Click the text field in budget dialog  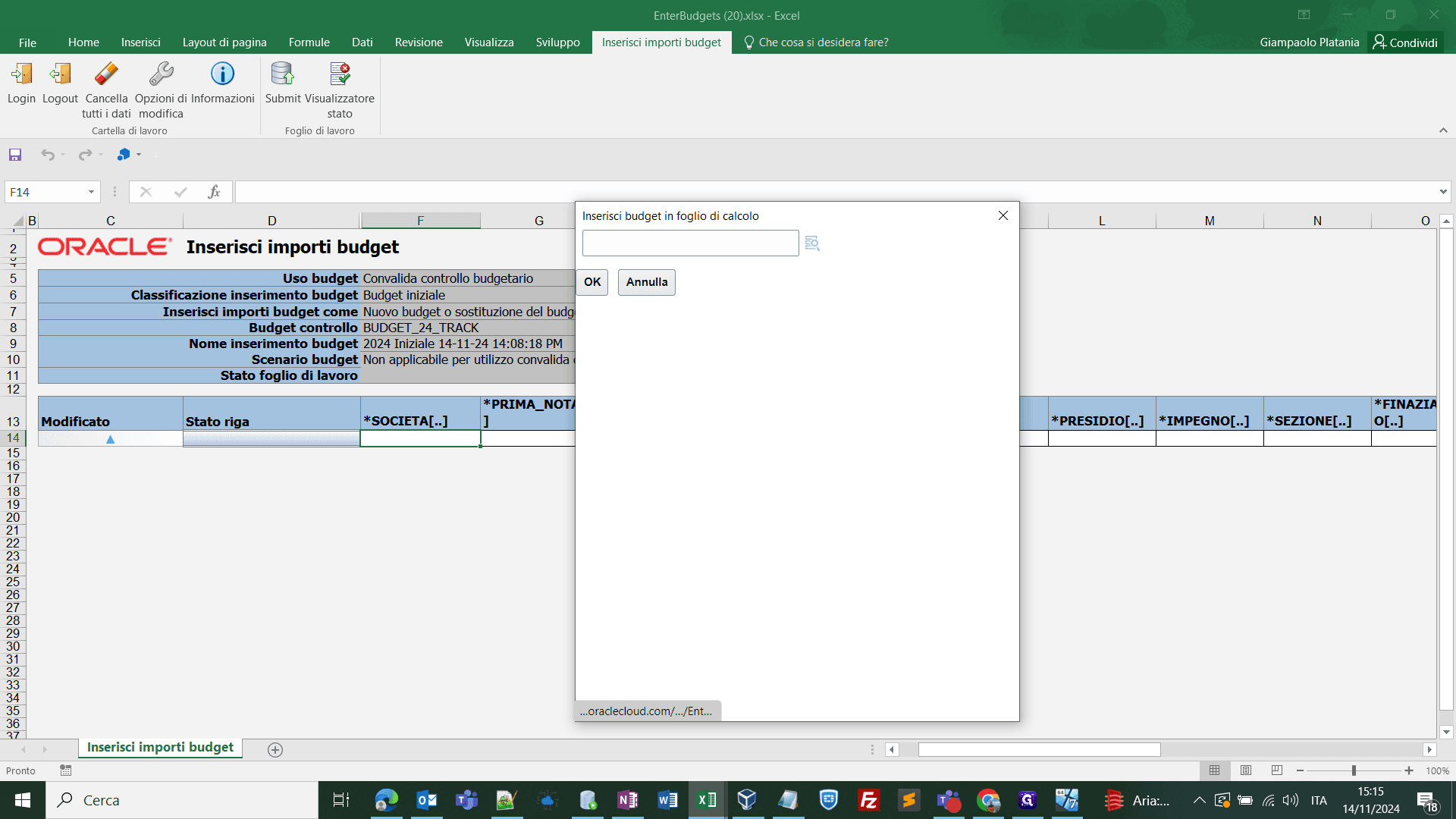(690, 243)
